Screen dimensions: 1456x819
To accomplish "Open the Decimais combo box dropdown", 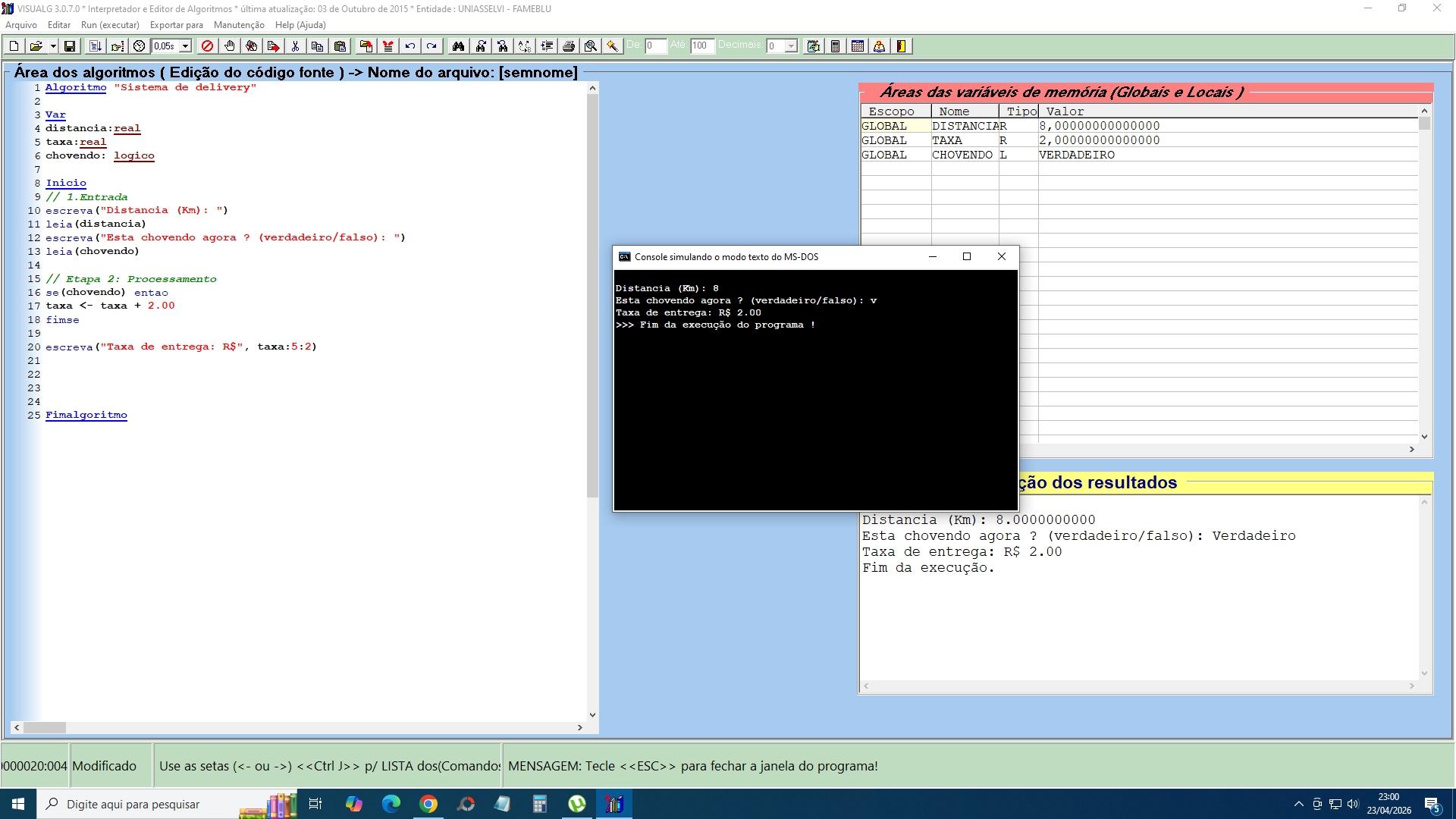I will point(791,46).
